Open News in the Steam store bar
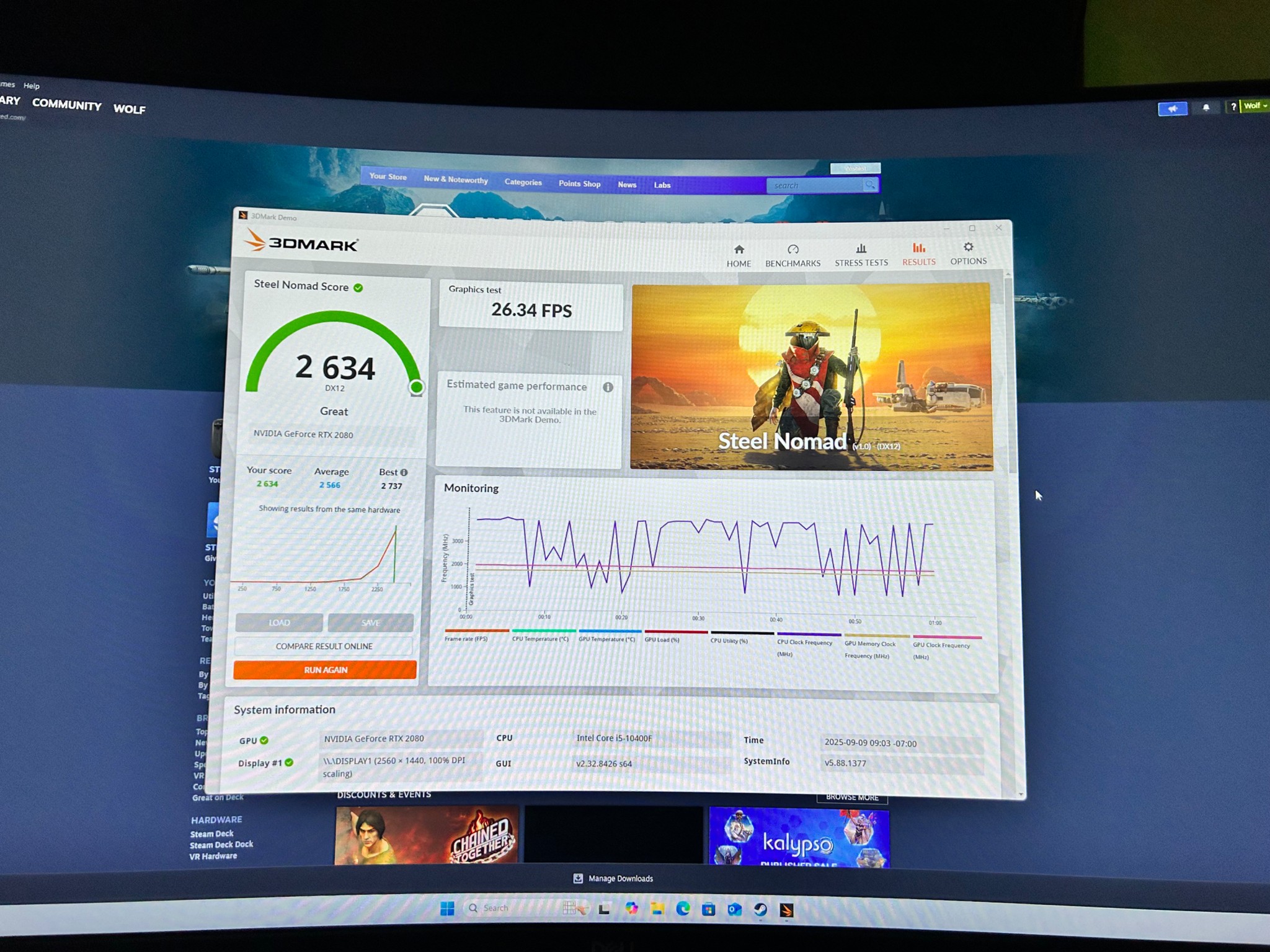The width and height of the screenshot is (1270, 952). [x=627, y=185]
